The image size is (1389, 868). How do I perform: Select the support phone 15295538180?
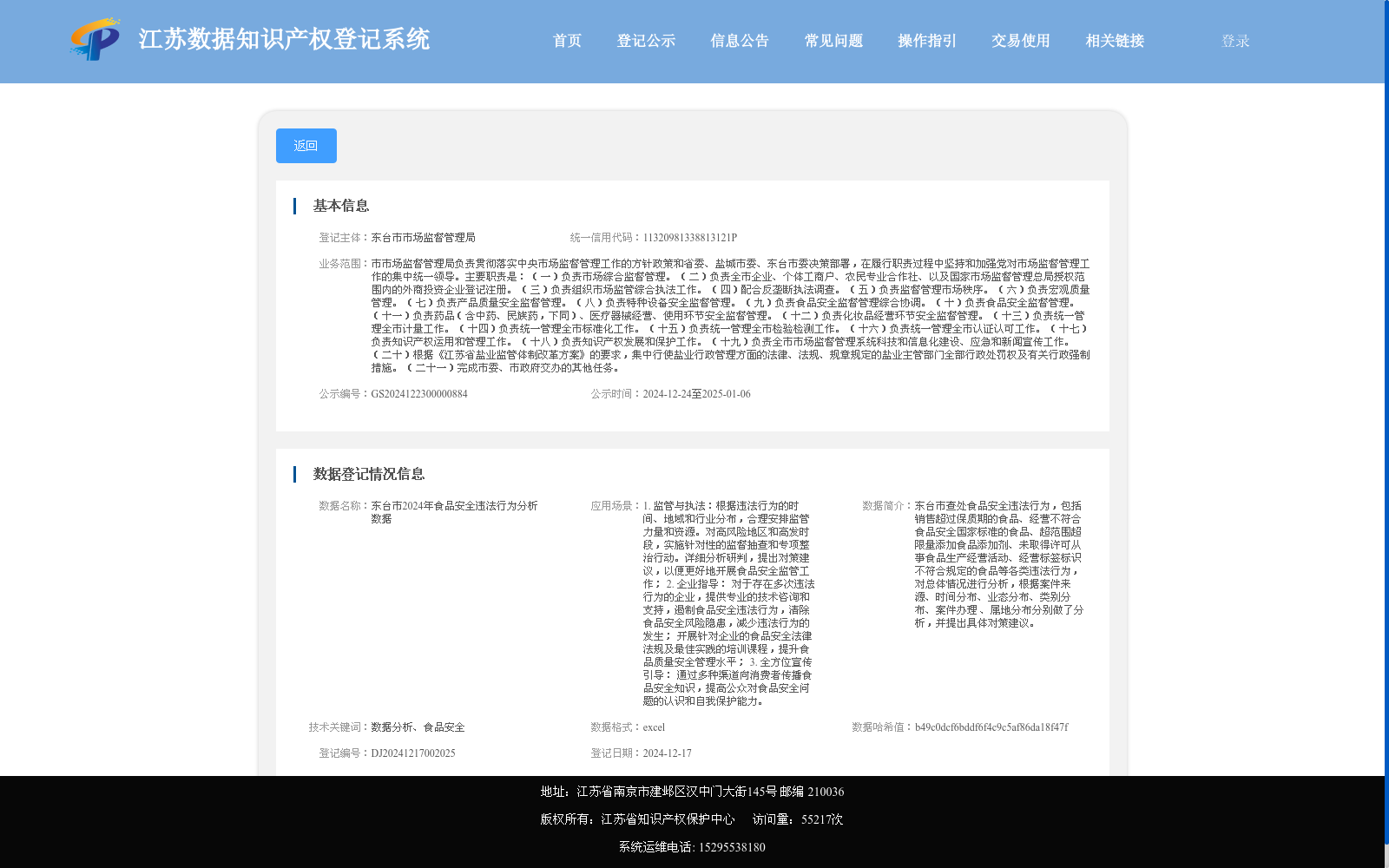pos(732,847)
